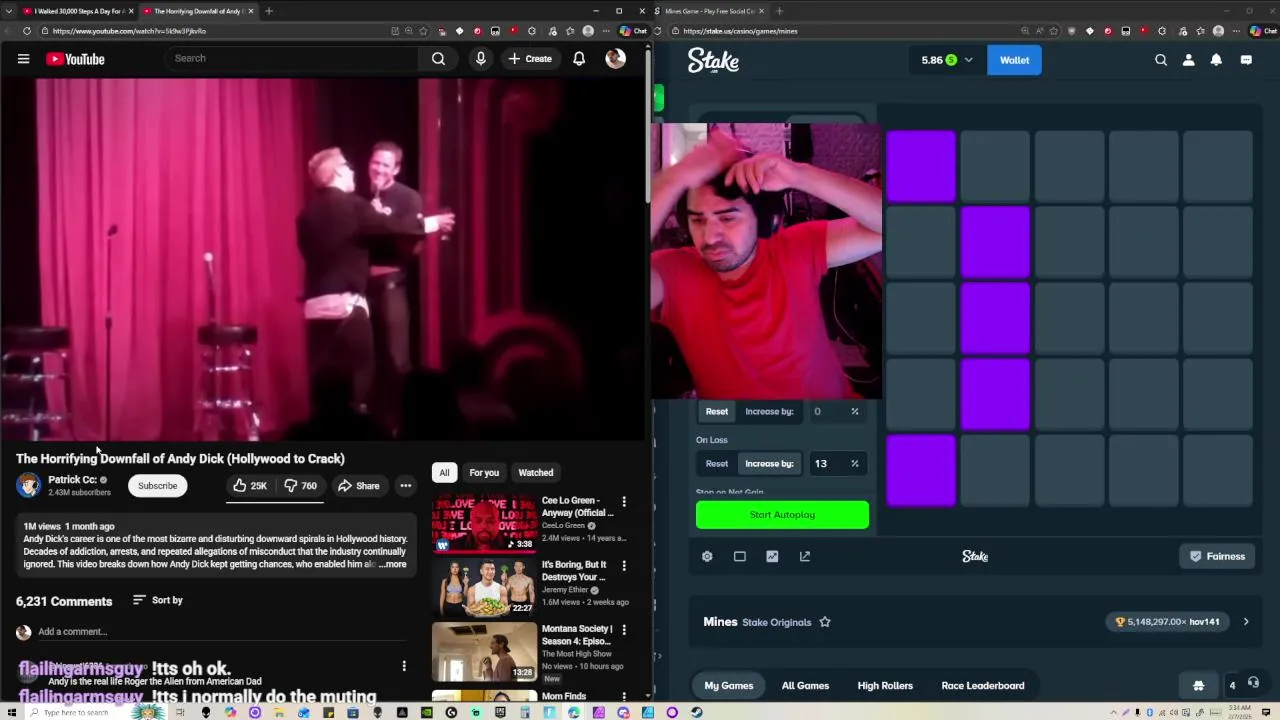Dislike the video showing 760
The width and height of the screenshot is (1280, 720).
[300, 486]
